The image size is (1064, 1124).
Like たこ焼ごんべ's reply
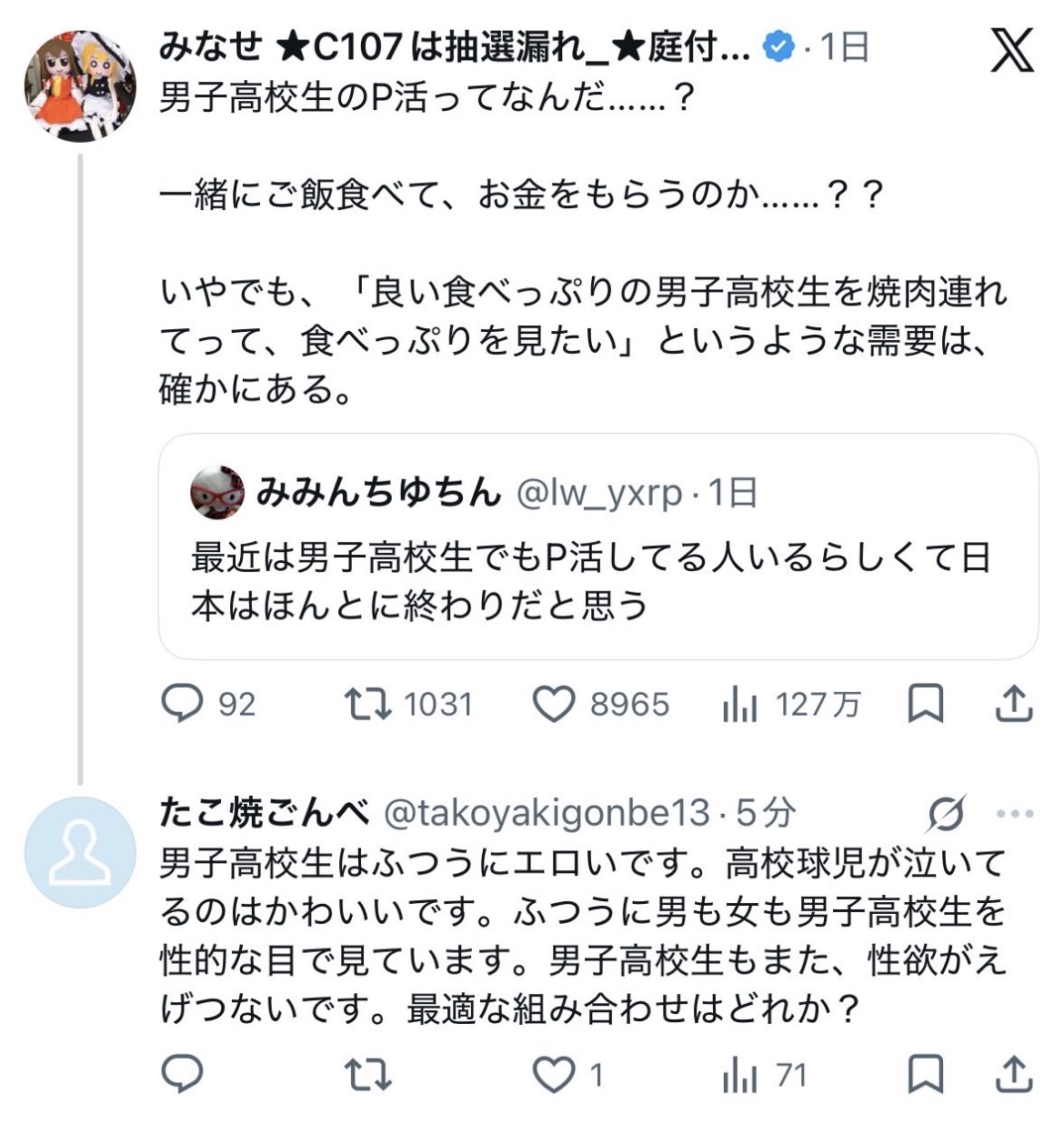(x=554, y=1076)
